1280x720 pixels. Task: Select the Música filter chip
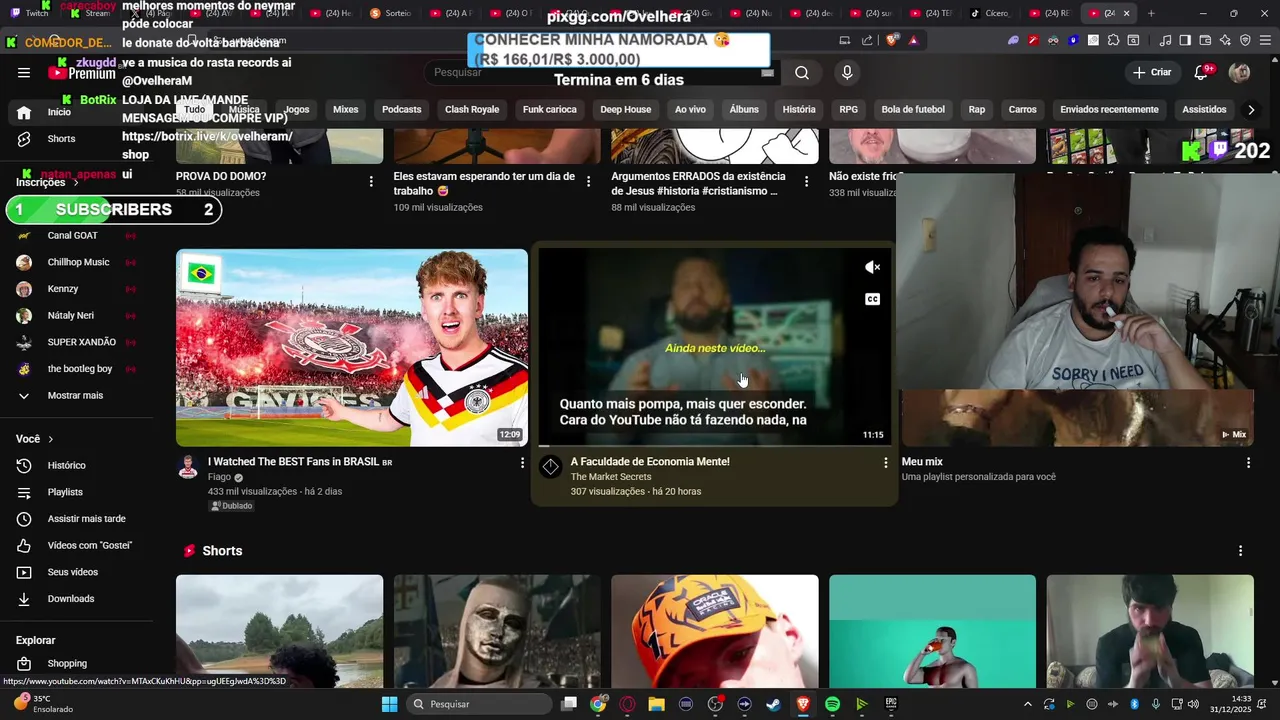[244, 109]
